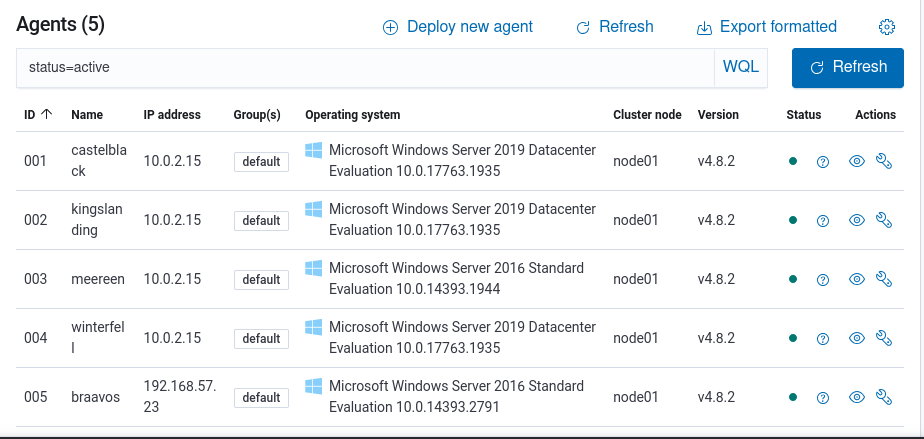Select default group badge for meereen
924x439 pixels.
(261, 280)
